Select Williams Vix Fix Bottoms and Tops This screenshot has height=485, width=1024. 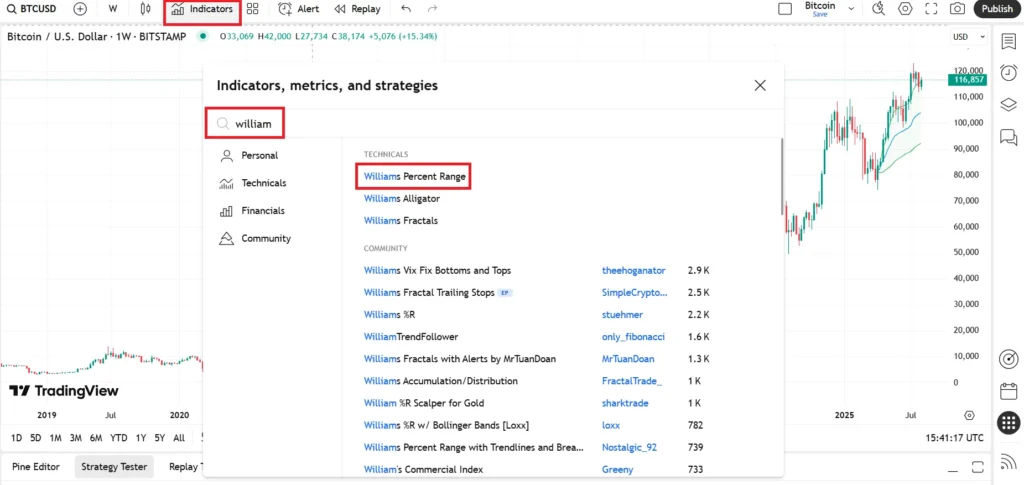click(x=437, y=270)
